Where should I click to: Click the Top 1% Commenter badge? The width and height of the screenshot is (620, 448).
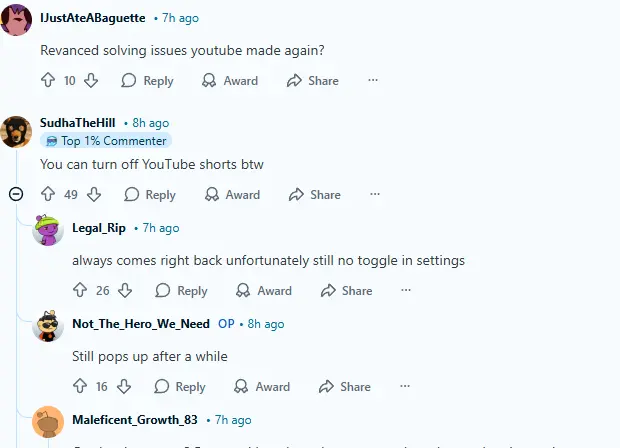[x=106, y=141]
